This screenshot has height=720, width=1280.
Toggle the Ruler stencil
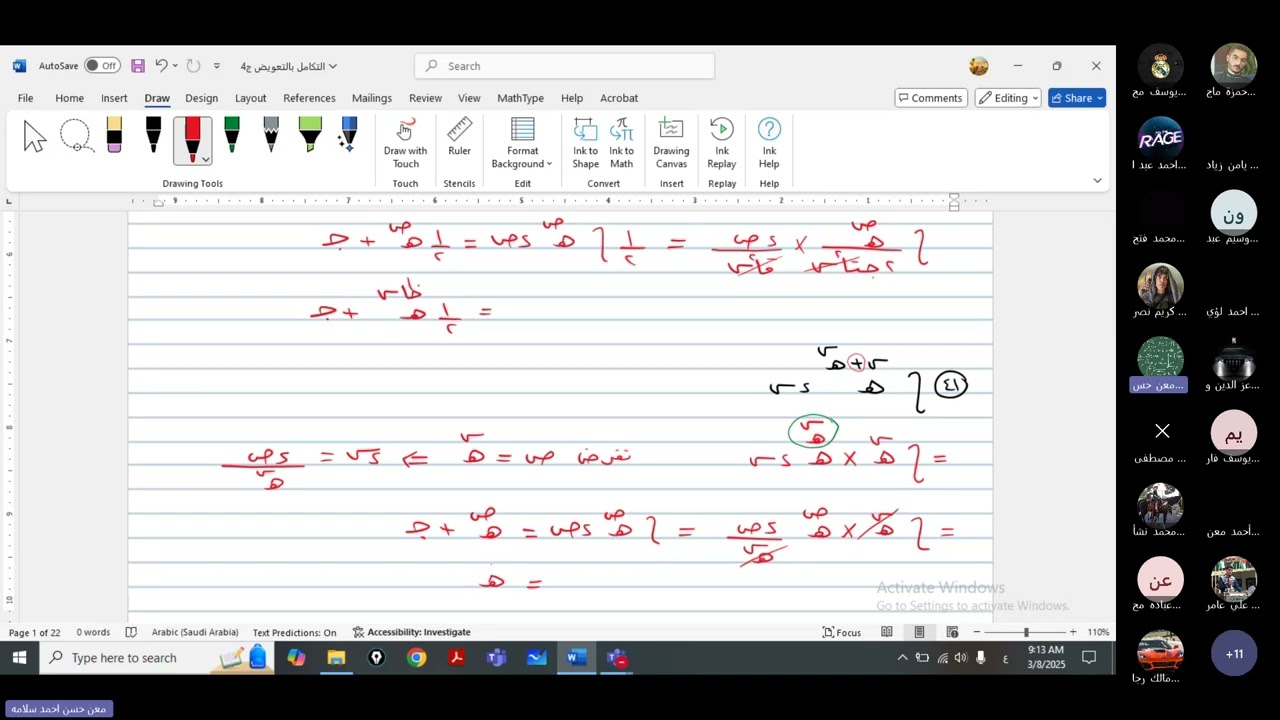pyautogui.click(x=459, y=138)
